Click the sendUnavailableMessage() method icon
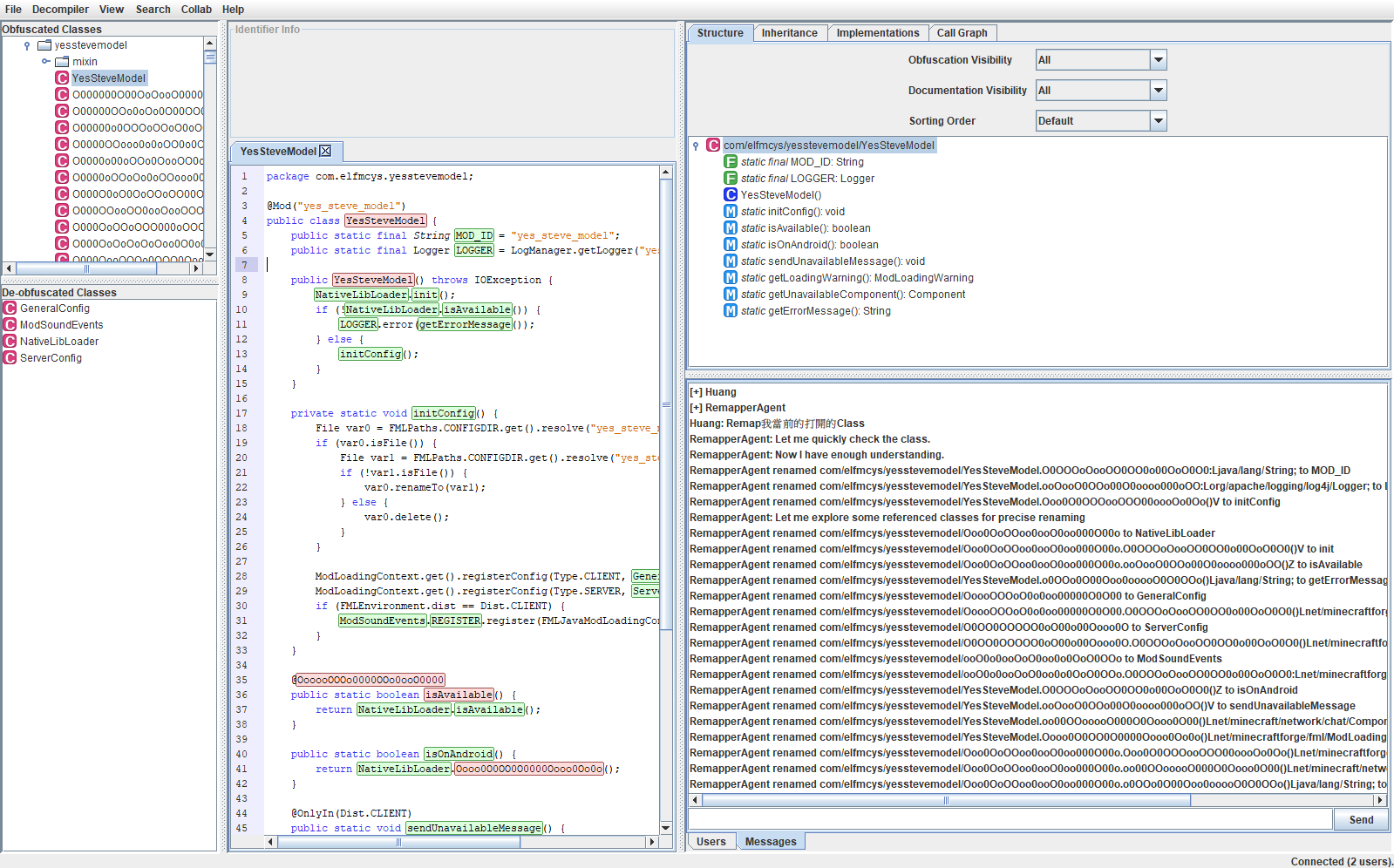Image resolution: width=1394 pixels, height=868 pixels. pos(731,261)
